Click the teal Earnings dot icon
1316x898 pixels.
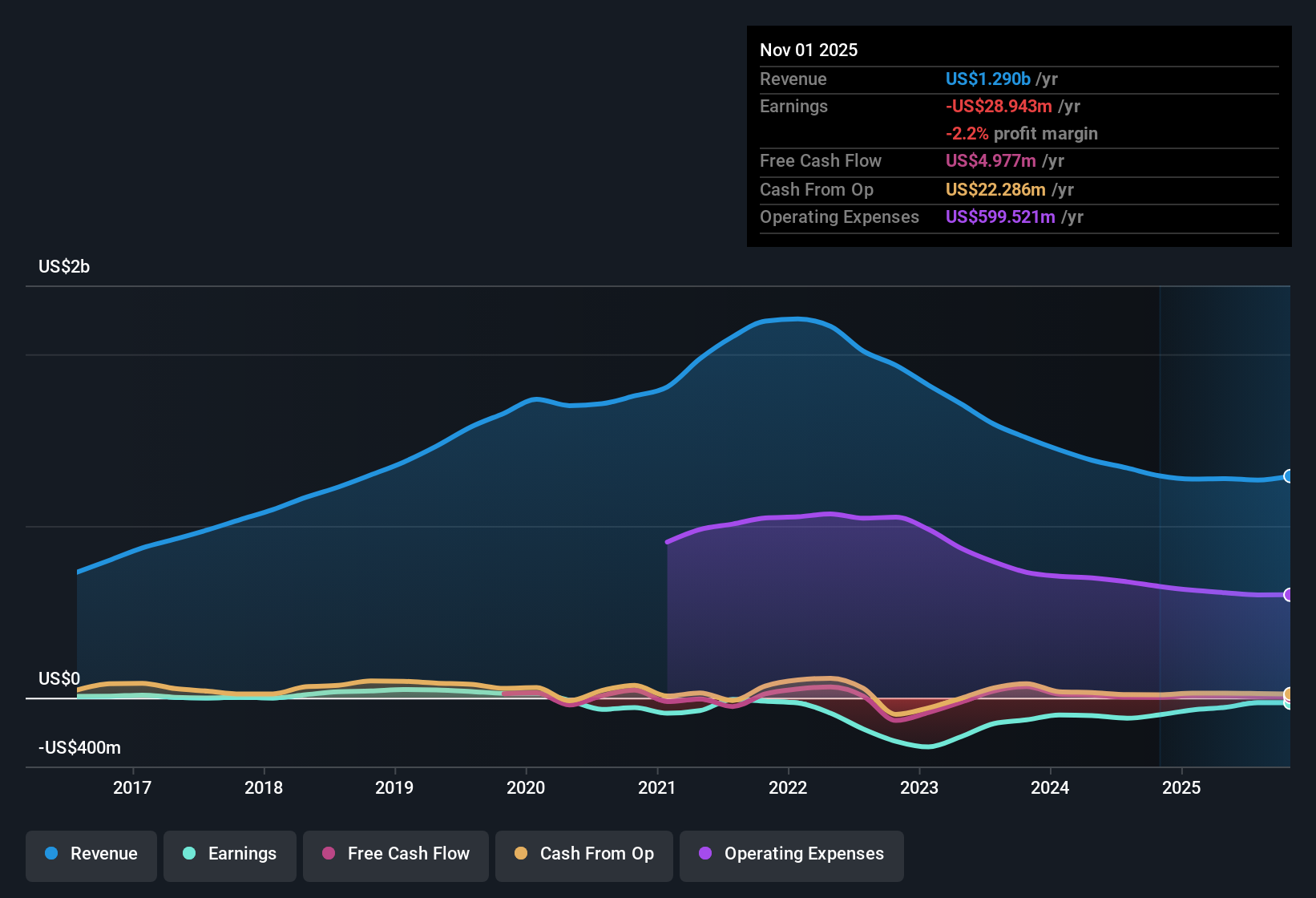pyautogui.click(x=189, y=854)
